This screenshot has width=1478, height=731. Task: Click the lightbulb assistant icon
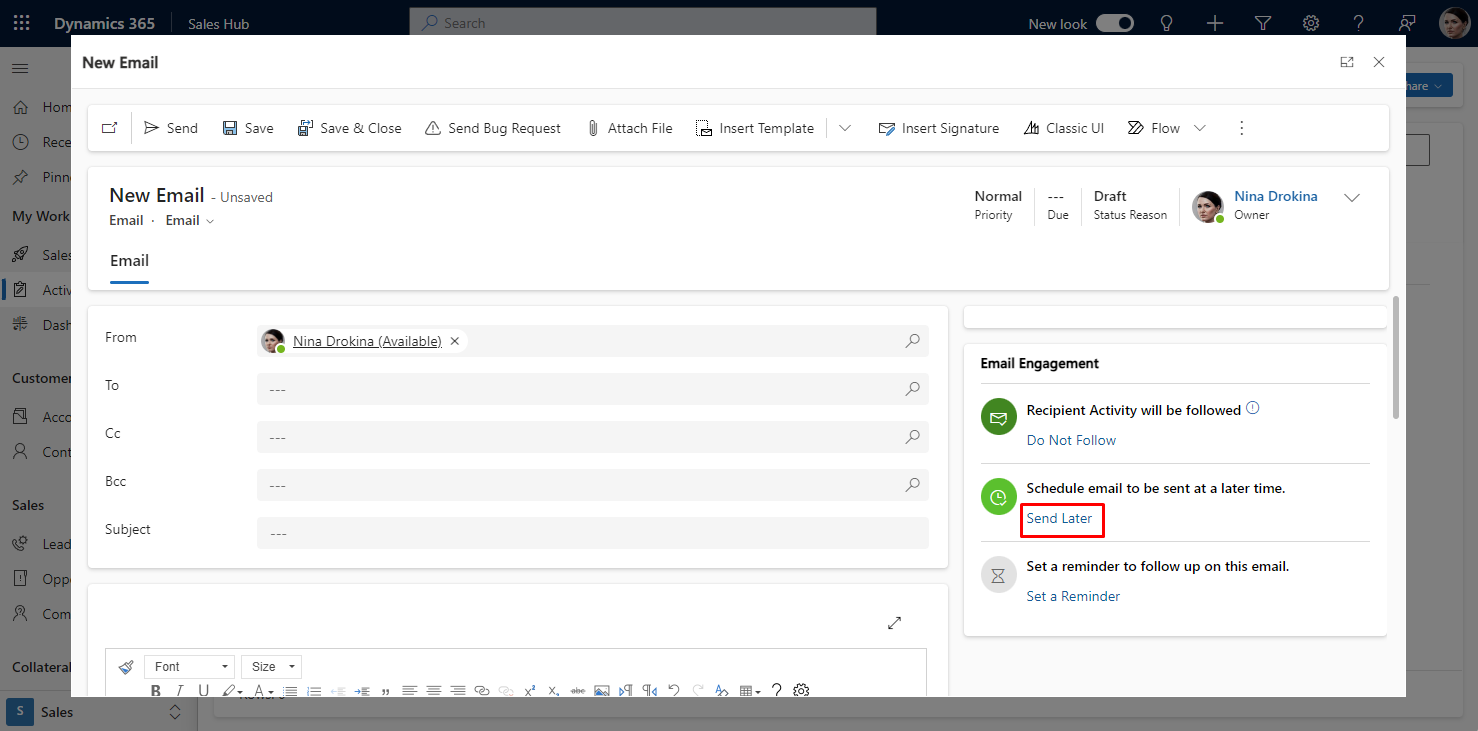[x=1166, y=23]
